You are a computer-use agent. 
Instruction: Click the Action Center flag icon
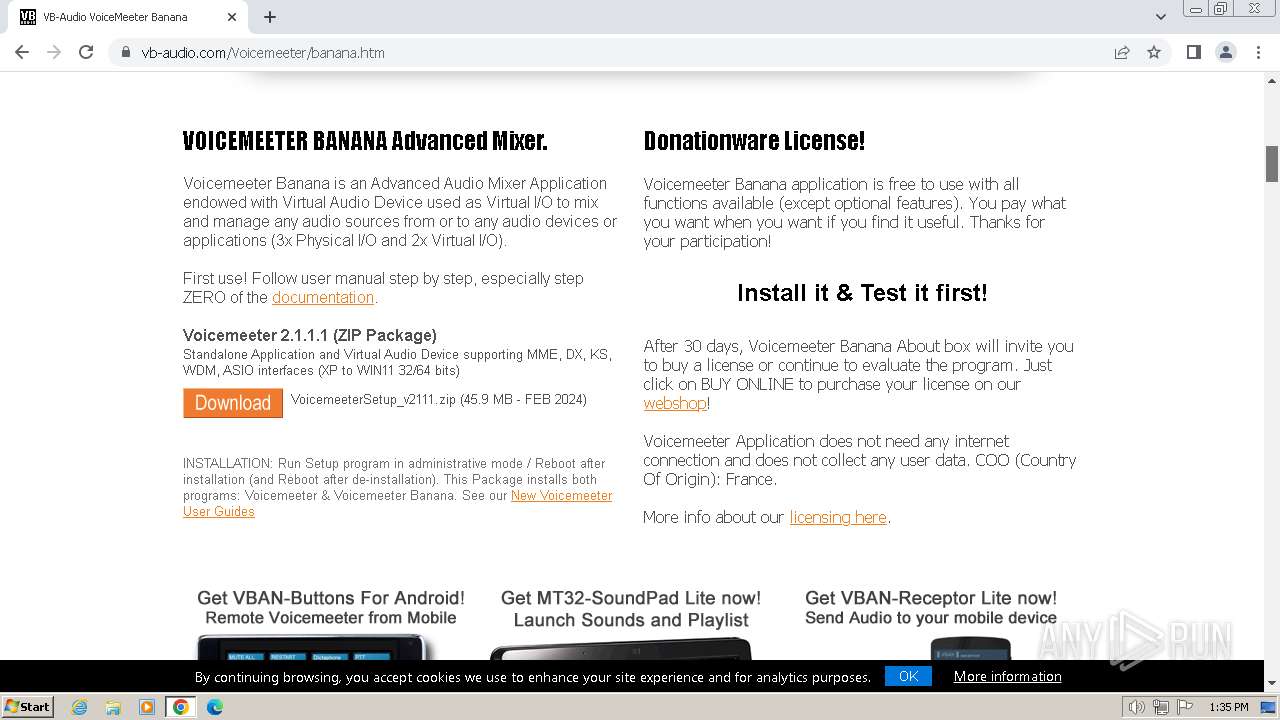click(x=1185, y=707)
